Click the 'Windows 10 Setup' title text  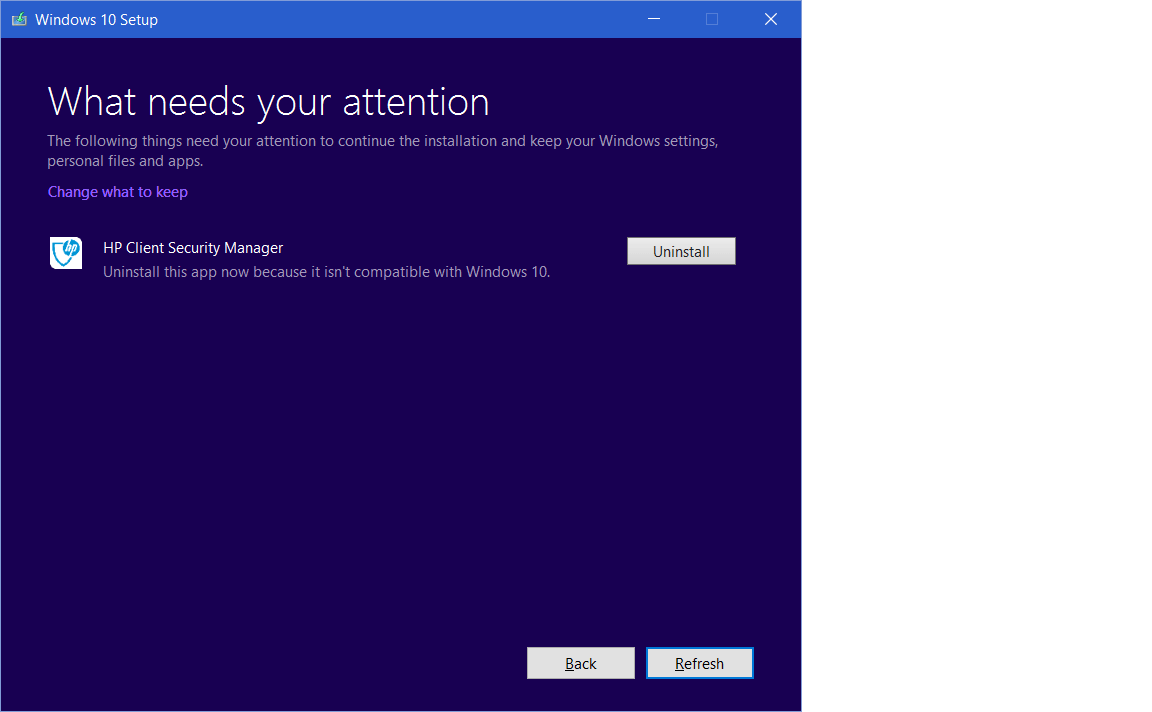click(x=96, y=20)
